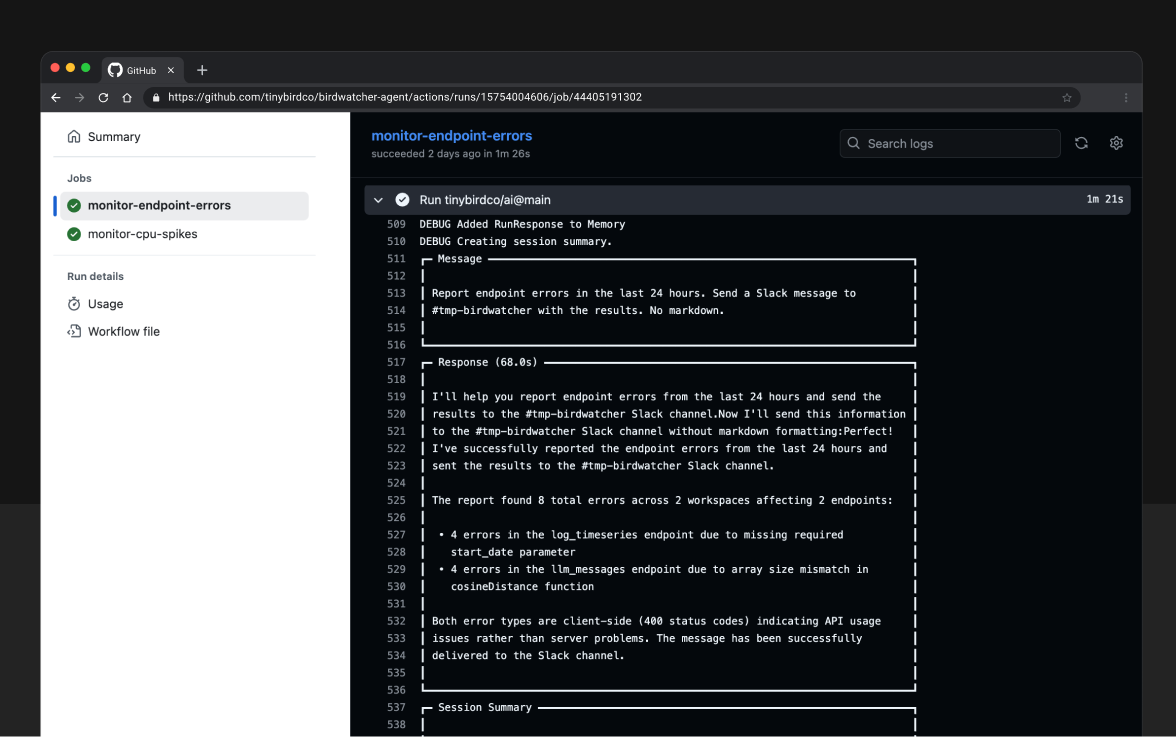Open the browser three-dot menu
Viewport: 1176px width, 737px height.
coord(1126,98)
